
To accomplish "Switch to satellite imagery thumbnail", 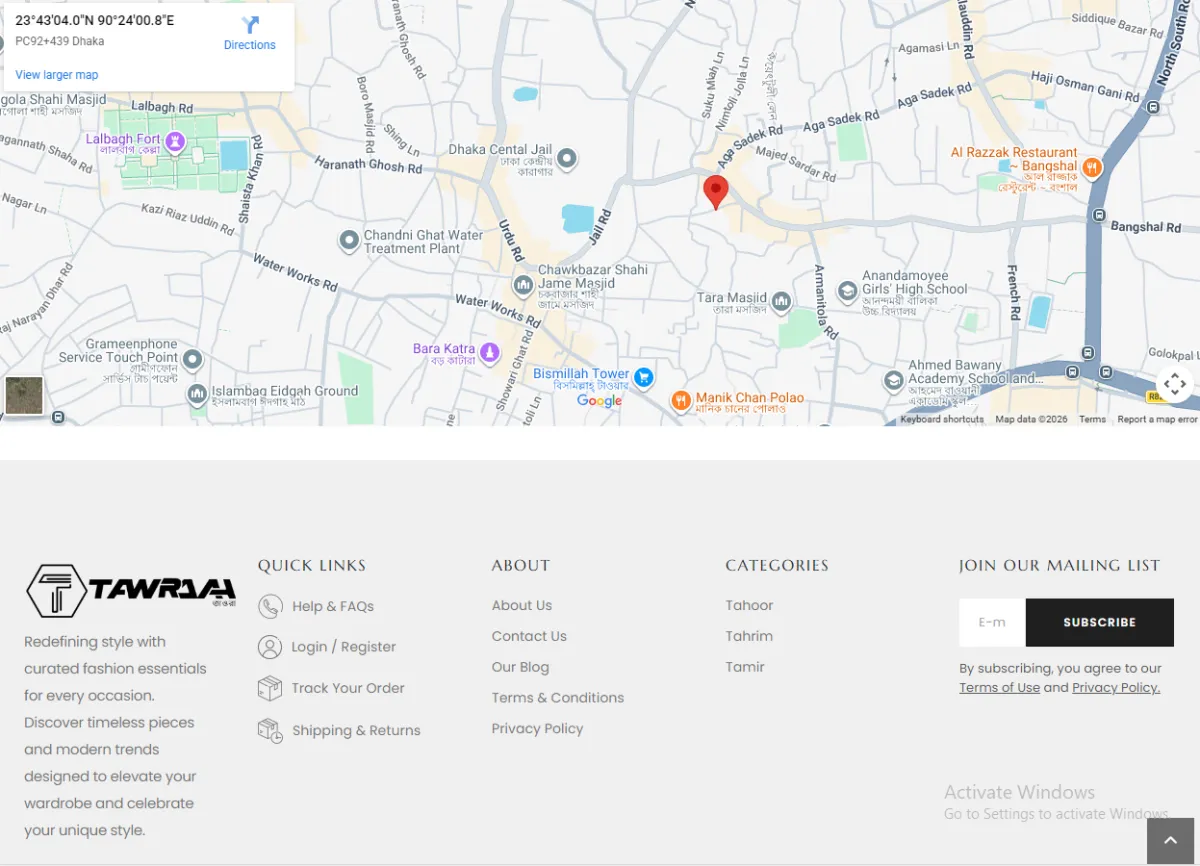I will click(x=24, y=396).
